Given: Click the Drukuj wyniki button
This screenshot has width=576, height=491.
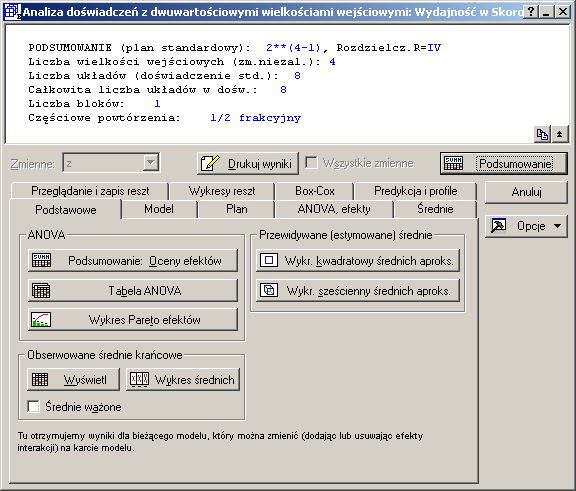Looking at the screenshot, I should (x=248, y=163).
